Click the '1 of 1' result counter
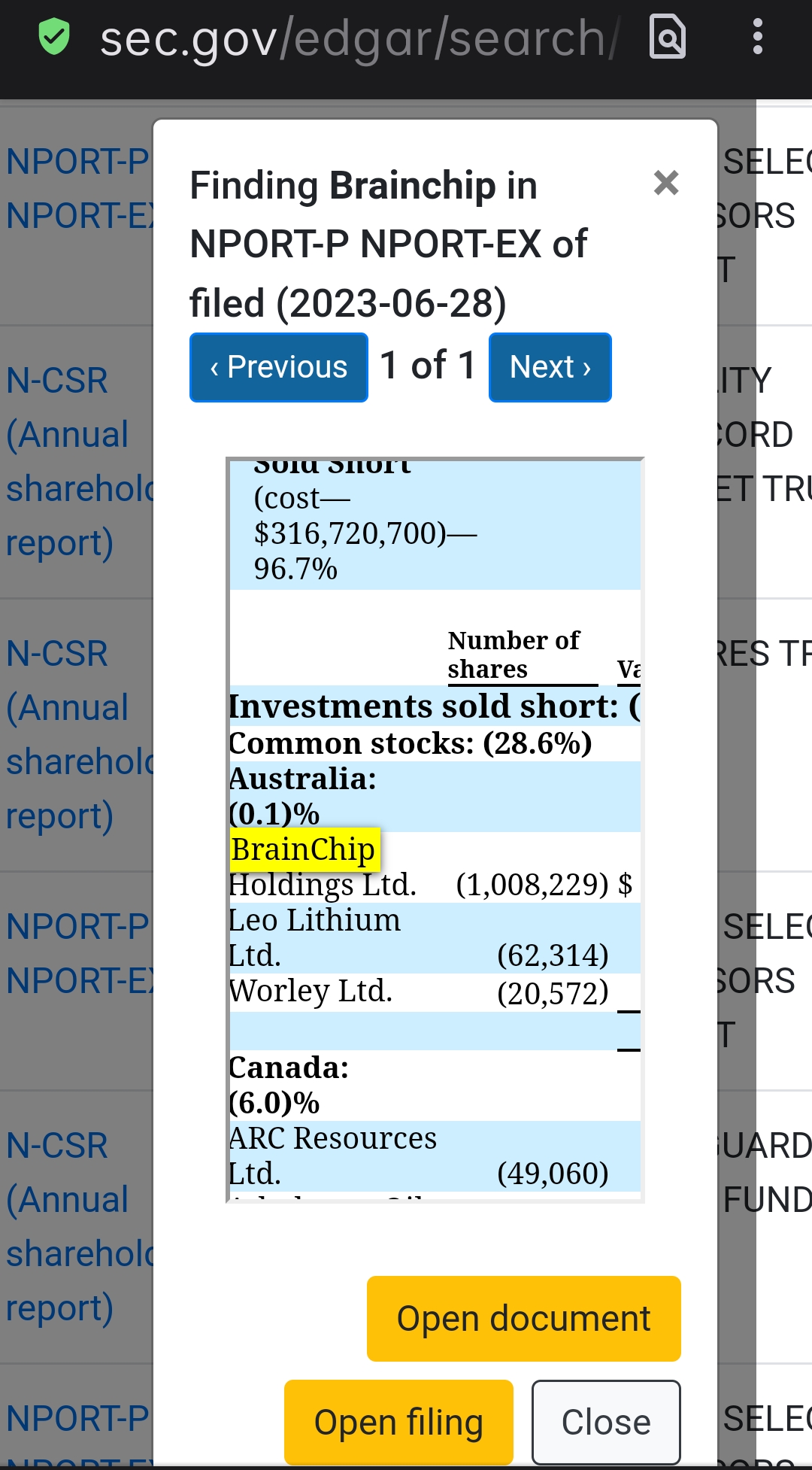 (x=428, y=366)
